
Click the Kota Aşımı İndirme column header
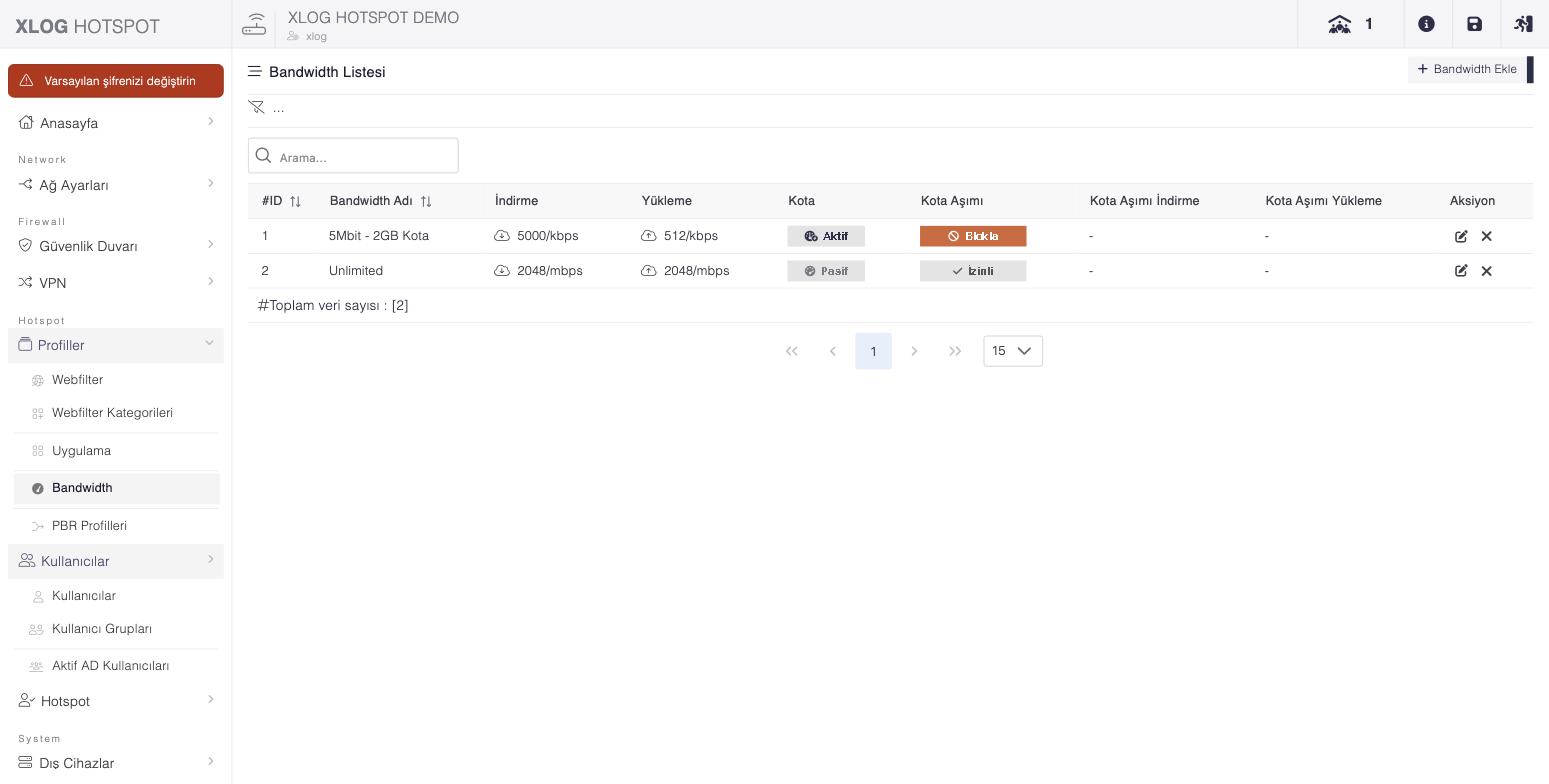(1144, 201)
